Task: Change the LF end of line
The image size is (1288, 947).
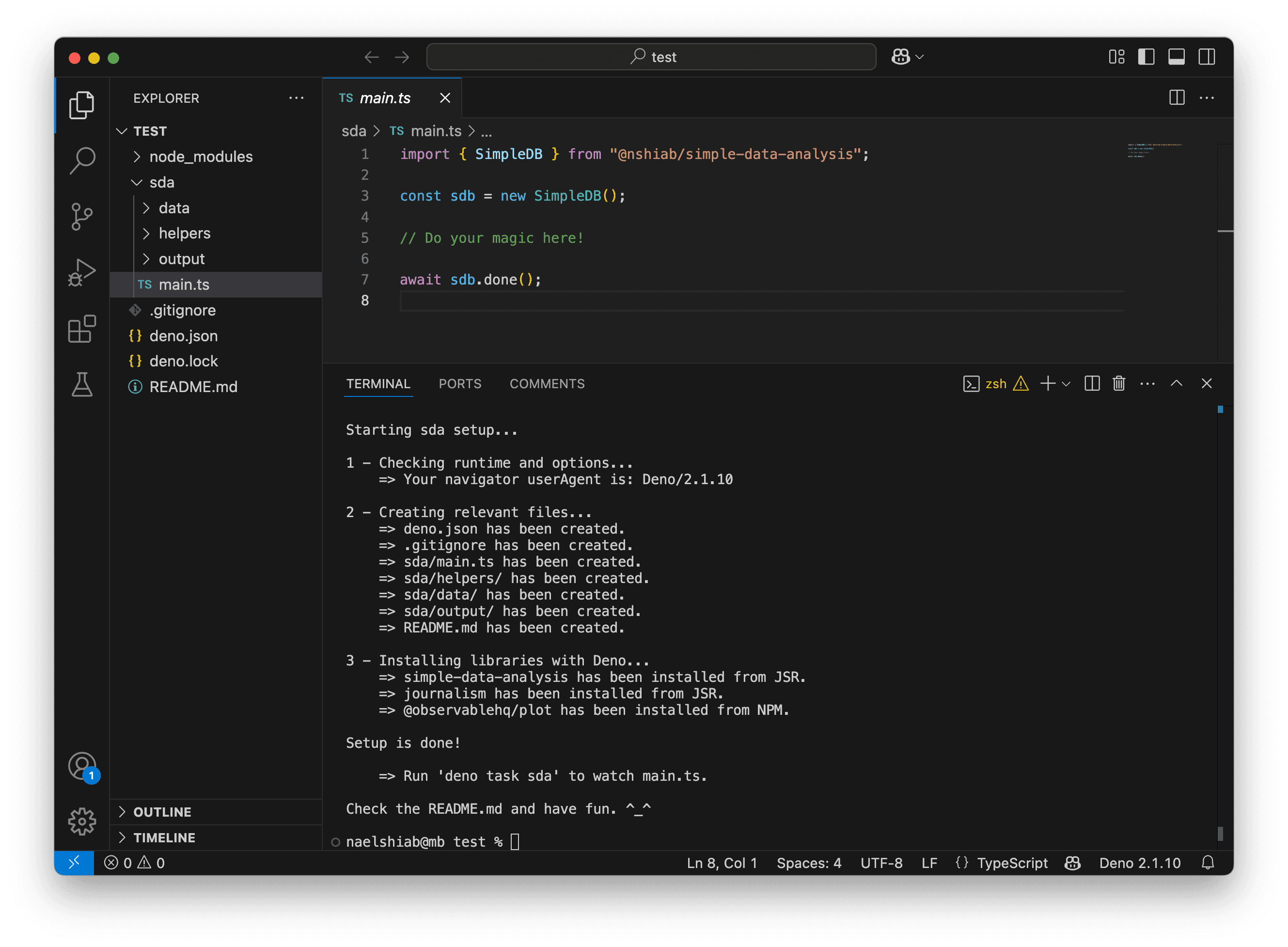Action: [929, 863]
